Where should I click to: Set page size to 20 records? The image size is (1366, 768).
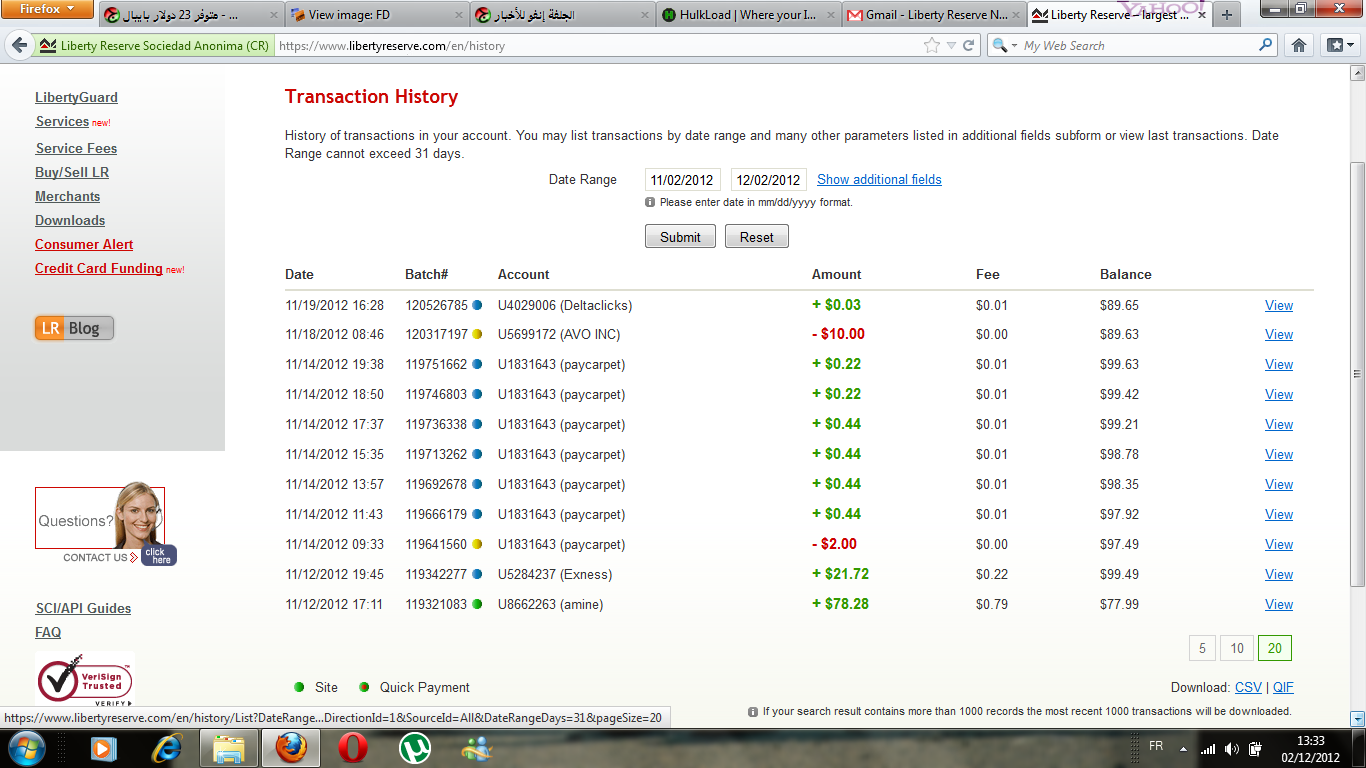click(1275, 648)
